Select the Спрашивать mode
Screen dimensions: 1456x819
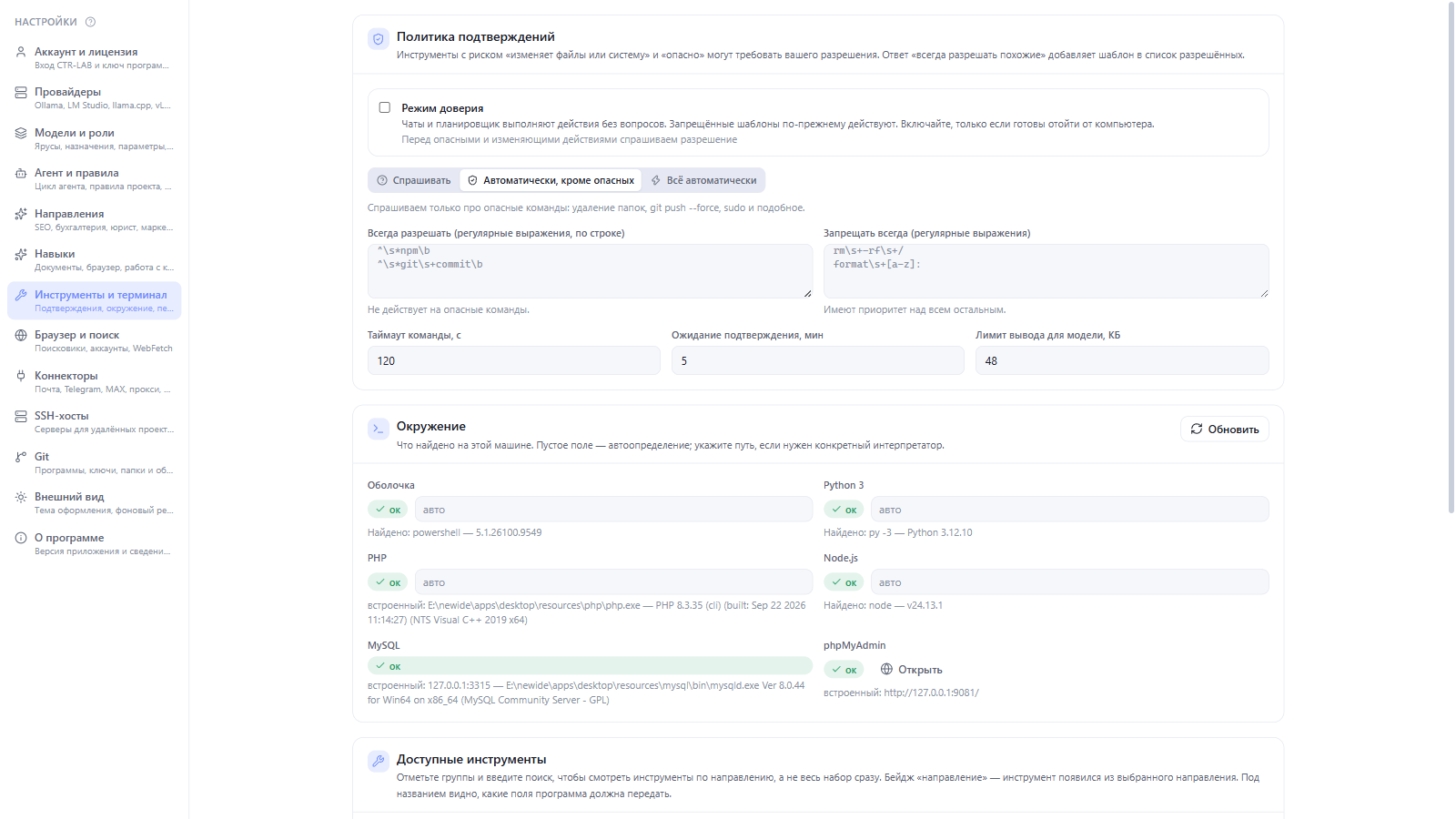tap(414, 180)
